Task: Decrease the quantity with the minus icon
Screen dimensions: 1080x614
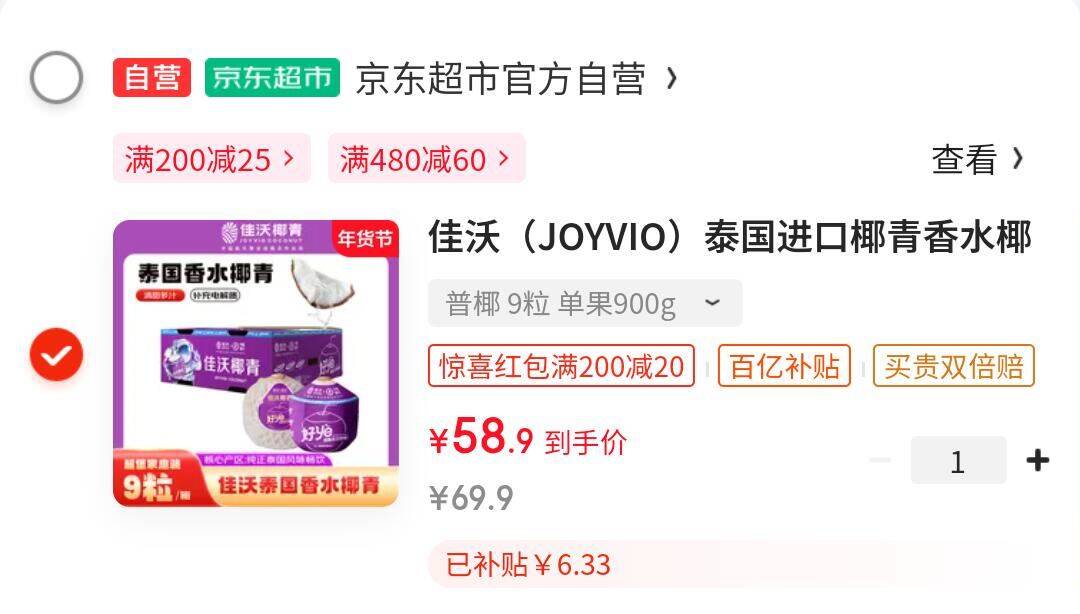Action: (x=880, y=460)
